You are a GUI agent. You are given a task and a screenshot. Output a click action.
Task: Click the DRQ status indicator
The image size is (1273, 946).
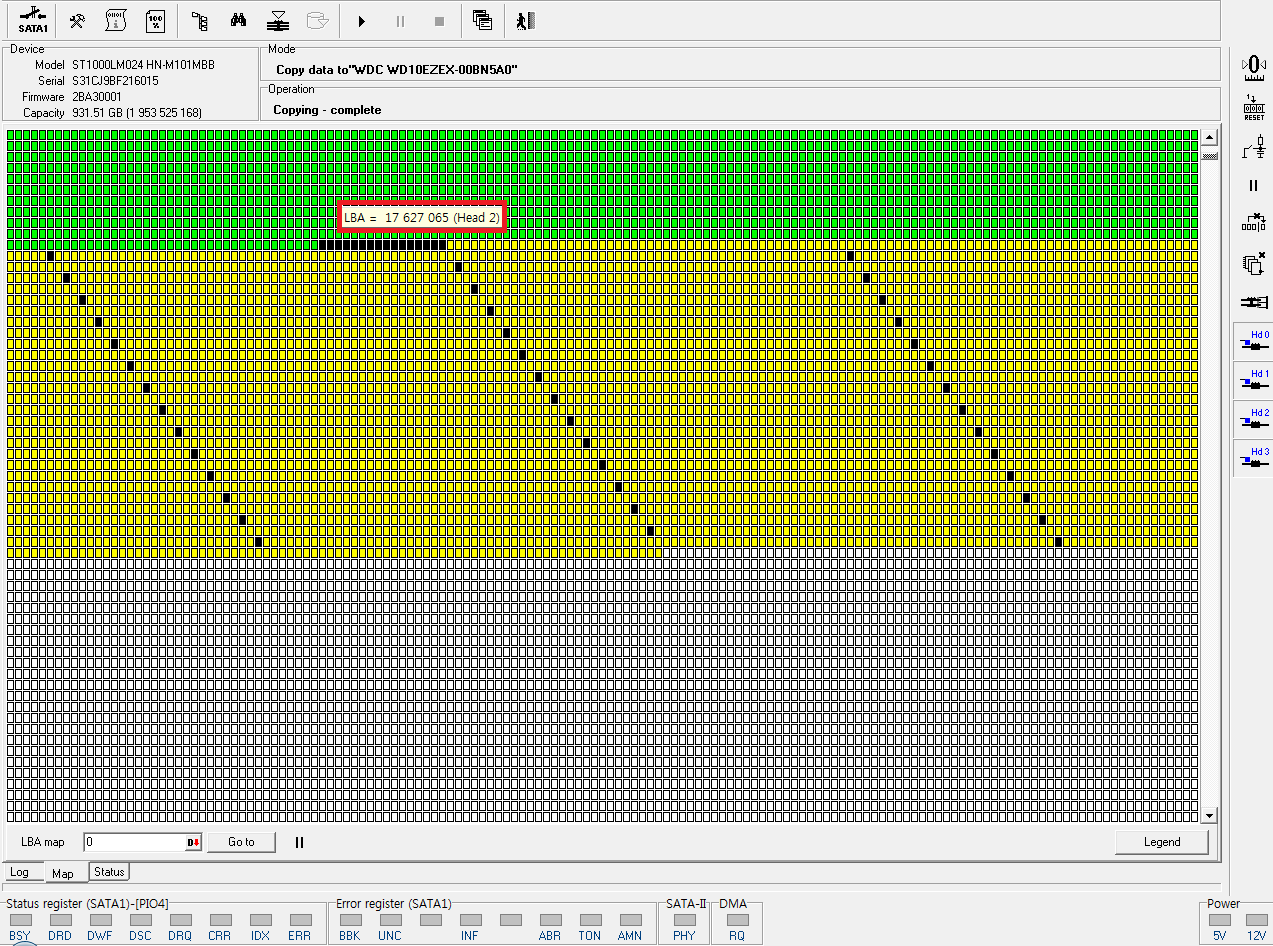click(x=180, y=920)
